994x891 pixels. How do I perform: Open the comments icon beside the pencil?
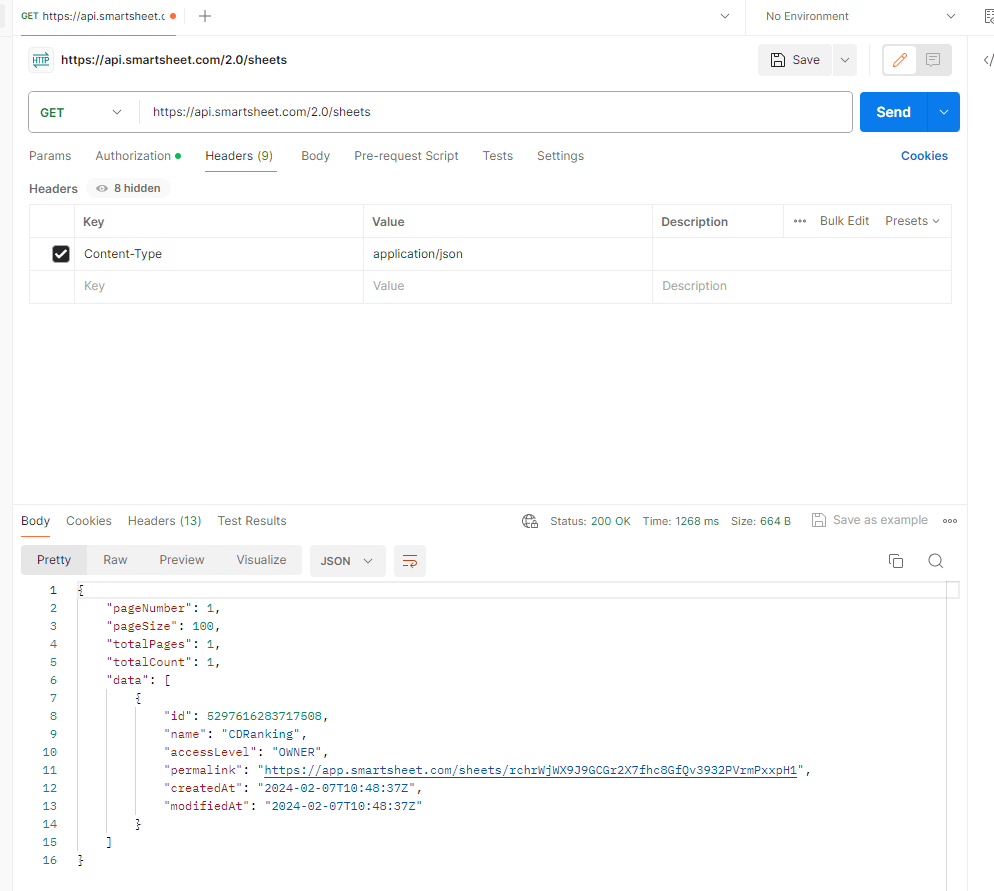point(933,60)
